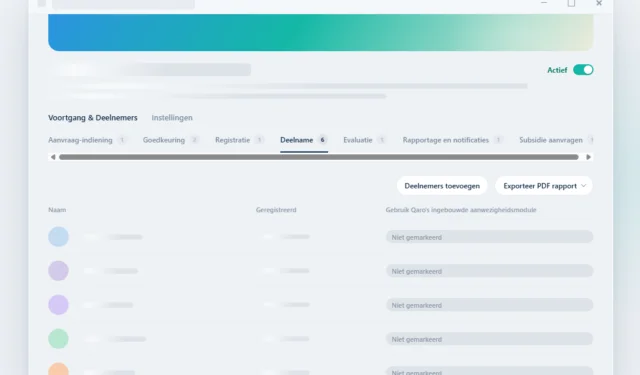
Task: Switch to the Instellingen tab
Action: (172, 118)
